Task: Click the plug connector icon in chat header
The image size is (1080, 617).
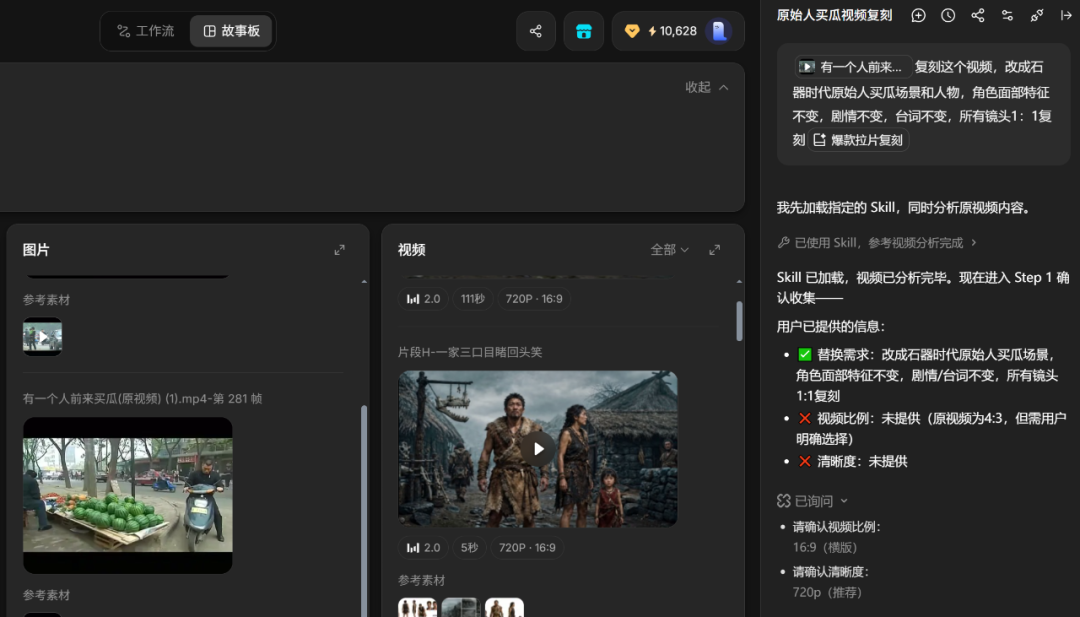Action: (x=1037, y=15)
